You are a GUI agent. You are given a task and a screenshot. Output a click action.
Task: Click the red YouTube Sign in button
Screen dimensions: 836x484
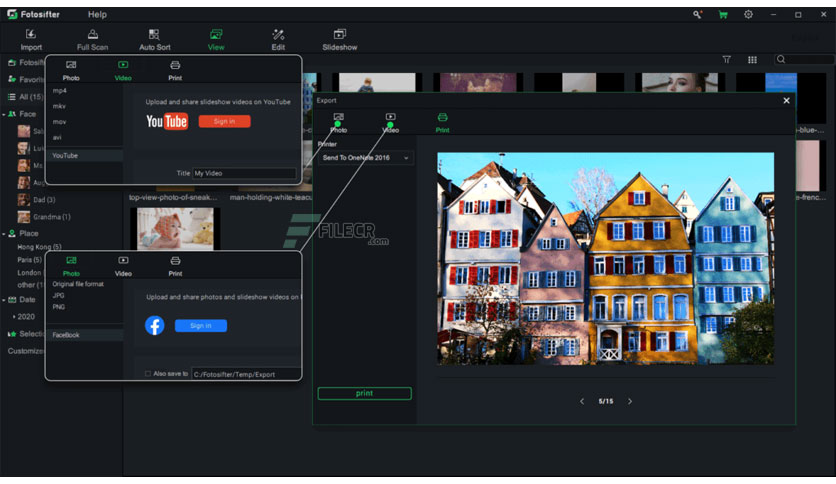(224, 122)
